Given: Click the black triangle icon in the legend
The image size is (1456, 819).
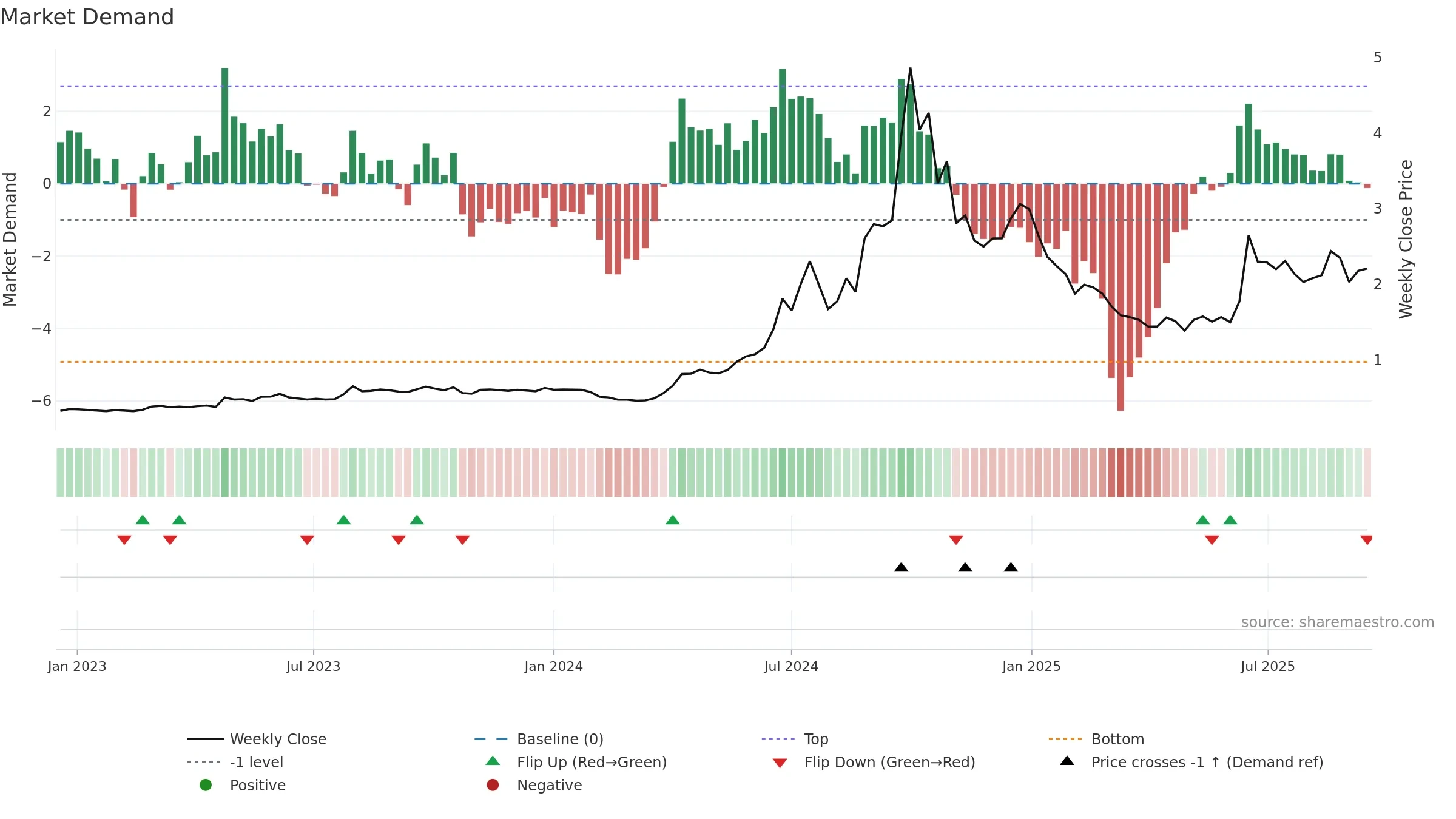Looking at the screenshot, I should (1067, 761).
